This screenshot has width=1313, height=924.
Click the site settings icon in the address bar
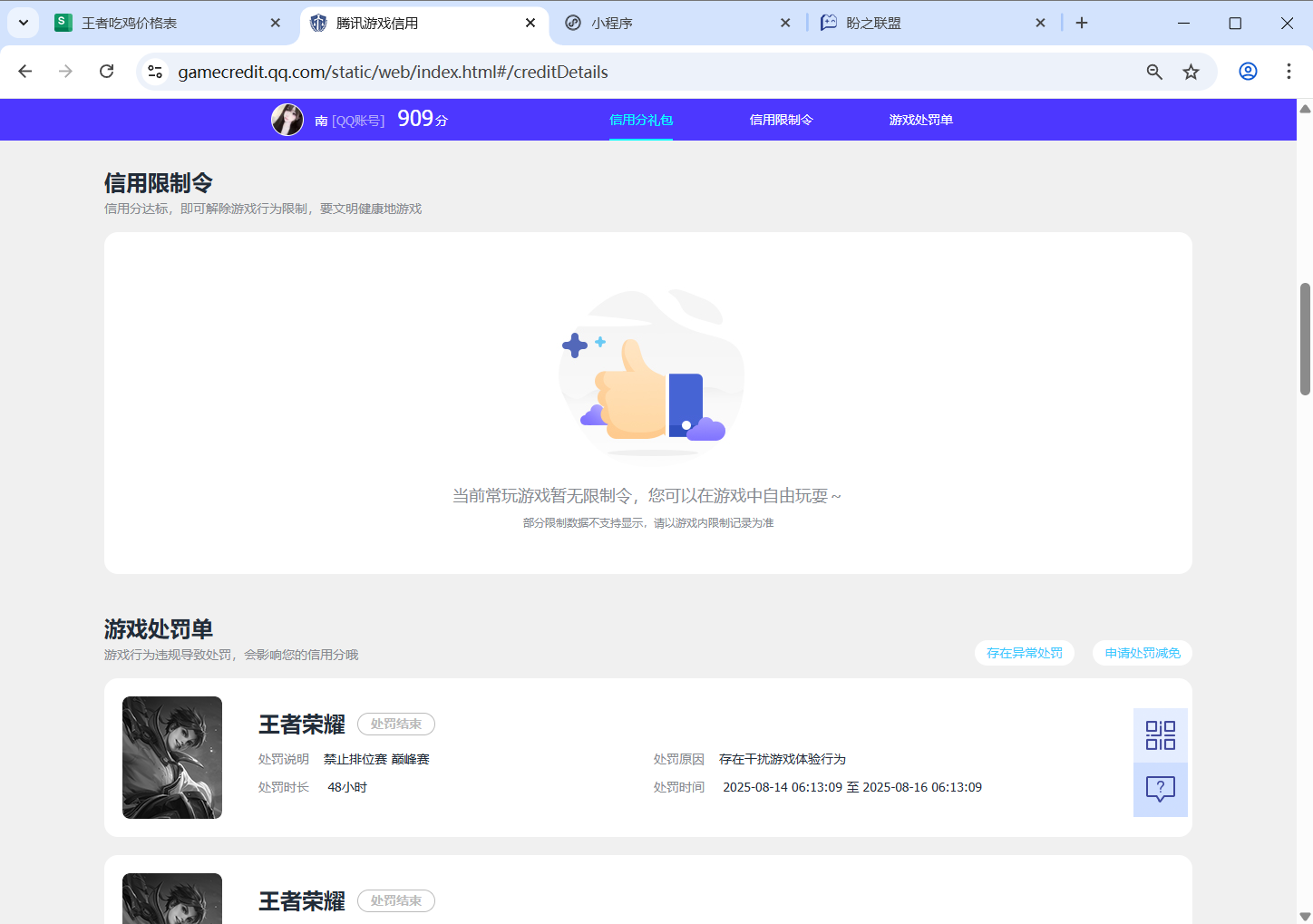tap(155, 72)
